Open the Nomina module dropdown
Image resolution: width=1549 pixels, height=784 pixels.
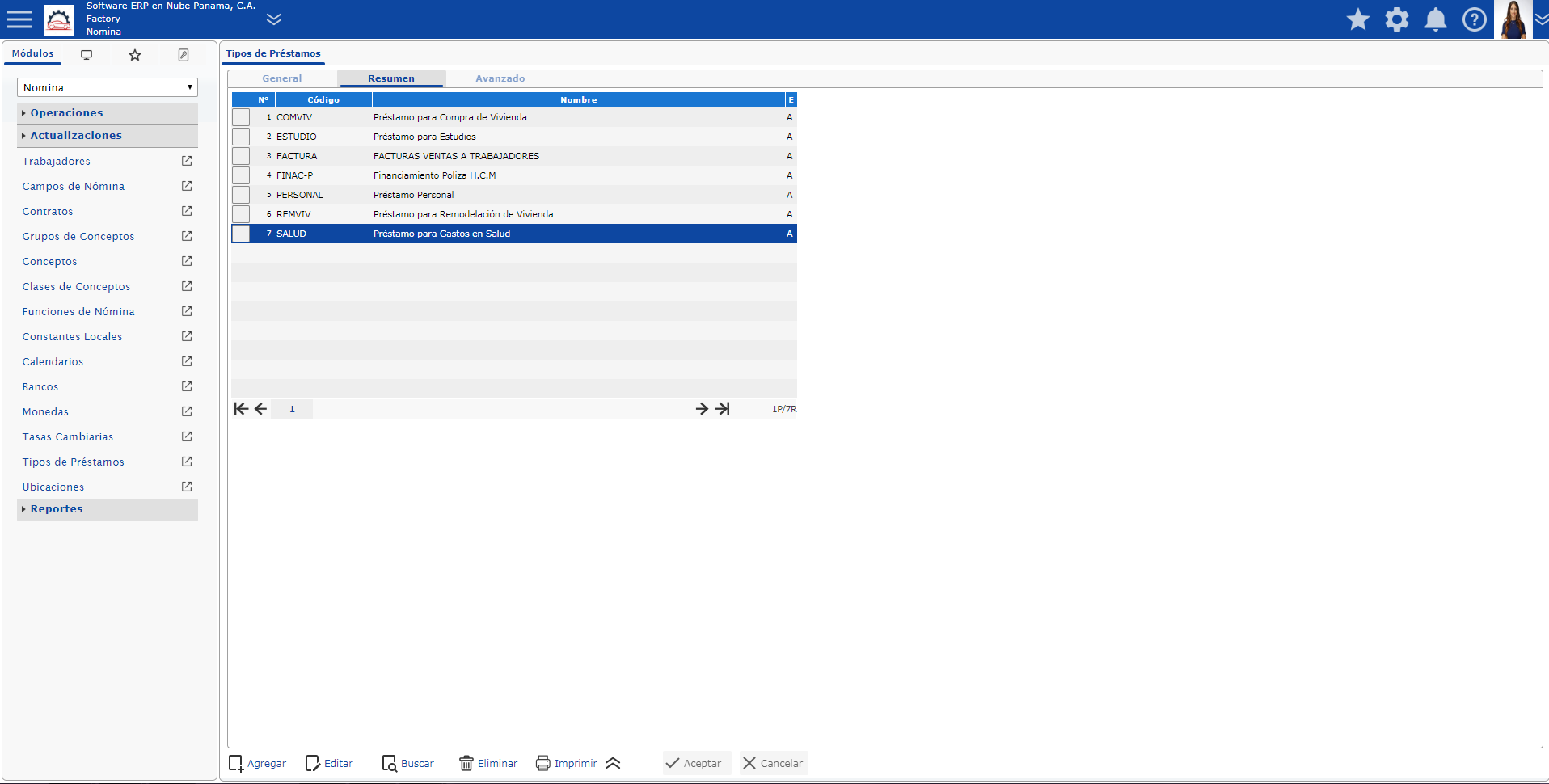[x=108, y=87]
